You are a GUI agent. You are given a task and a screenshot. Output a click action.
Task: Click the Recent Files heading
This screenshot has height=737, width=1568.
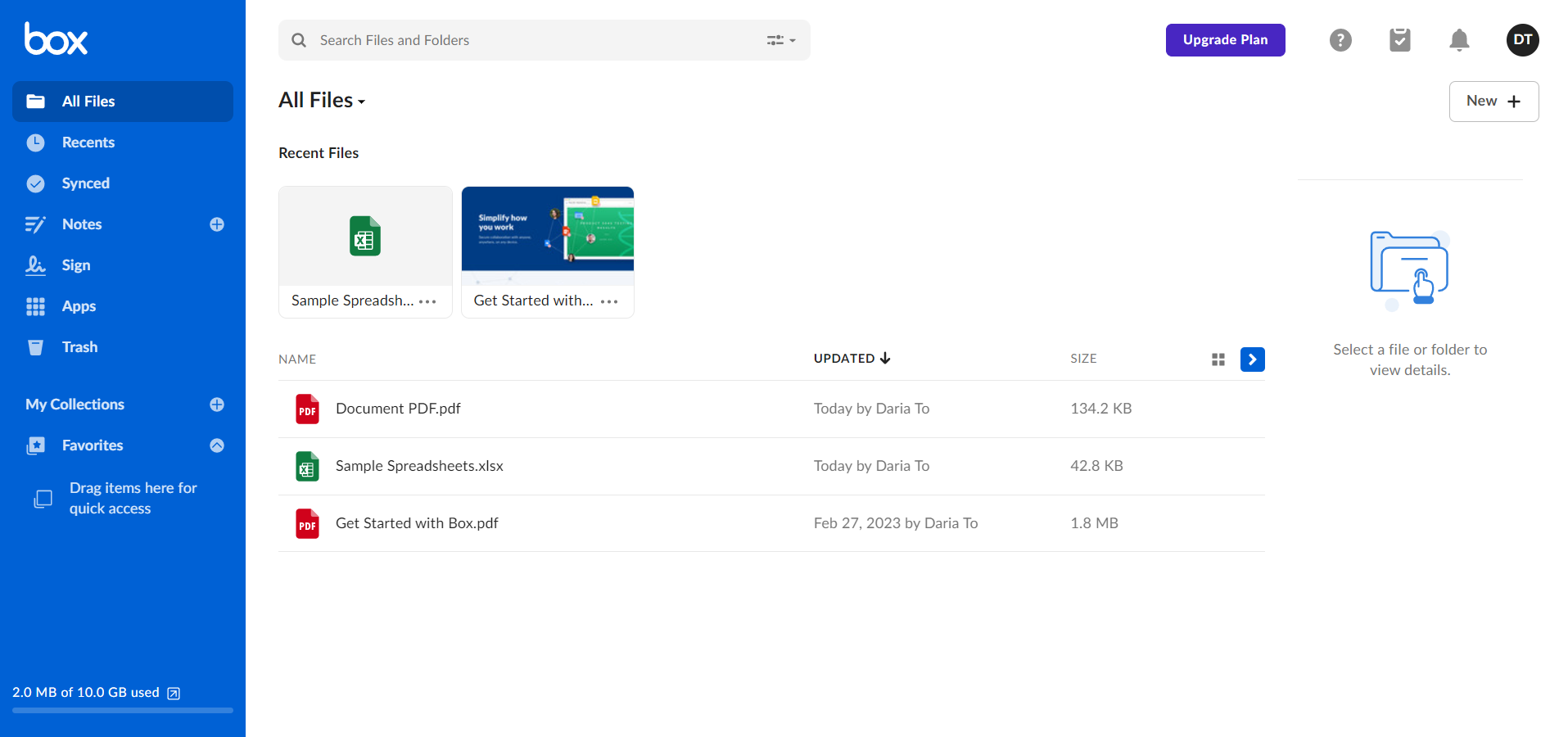coord(319,153)
